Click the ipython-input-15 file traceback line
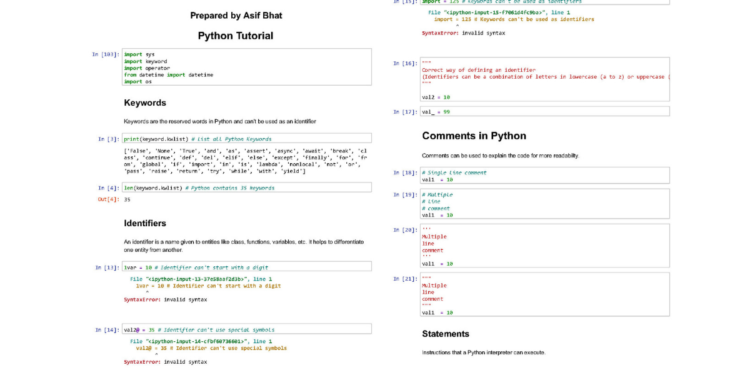 (x=499, y=12)
